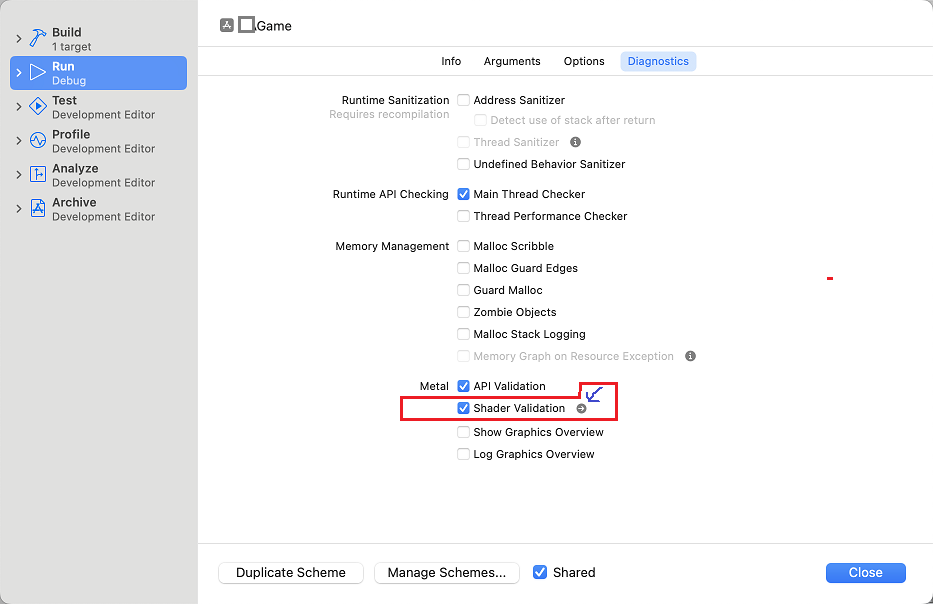Screen dimensions: 933x604
Task: Click the arrow icon beside Shader Validation
Action: 581,408
